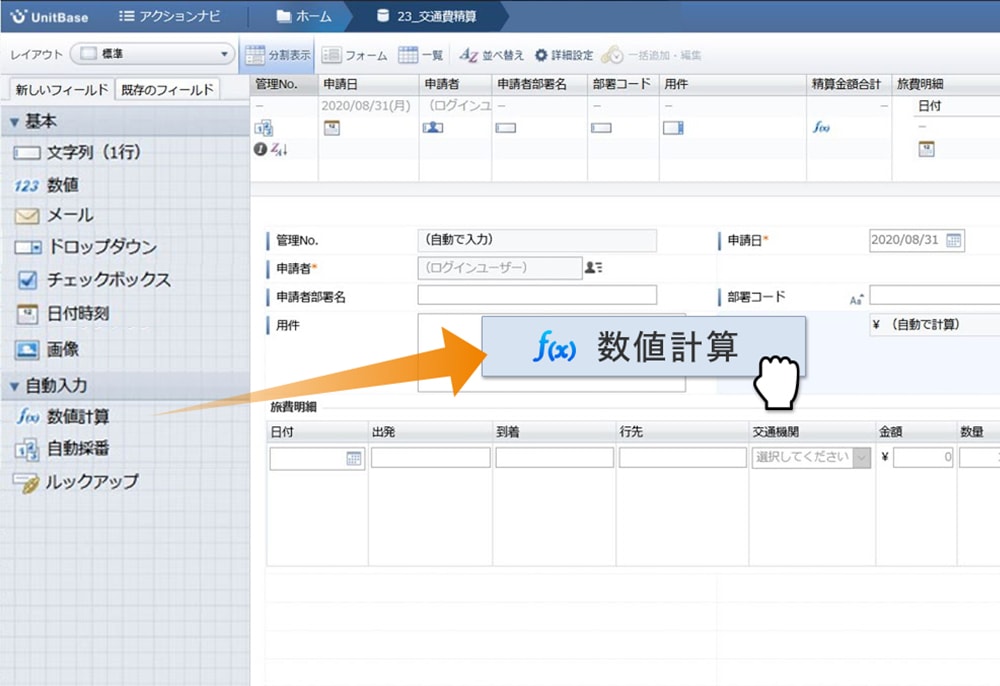Open the レイアウト 標準 dropdown
Image resolution: width=1000 pixels, height=686 pixels.
click(x=150, y=54)
